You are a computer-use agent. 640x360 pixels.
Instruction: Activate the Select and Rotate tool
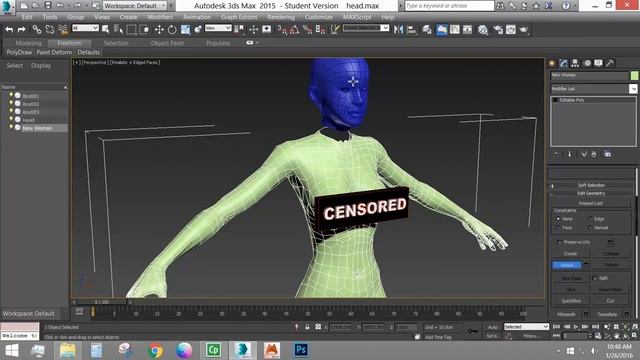[172, 29]
